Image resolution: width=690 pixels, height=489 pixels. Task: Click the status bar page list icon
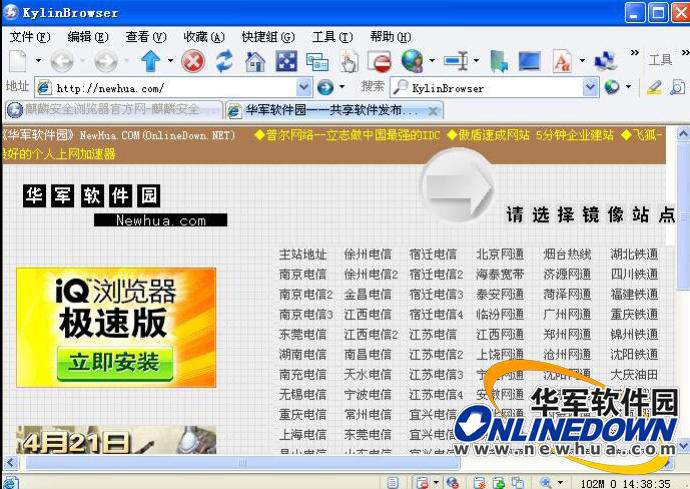coord(393,482)
